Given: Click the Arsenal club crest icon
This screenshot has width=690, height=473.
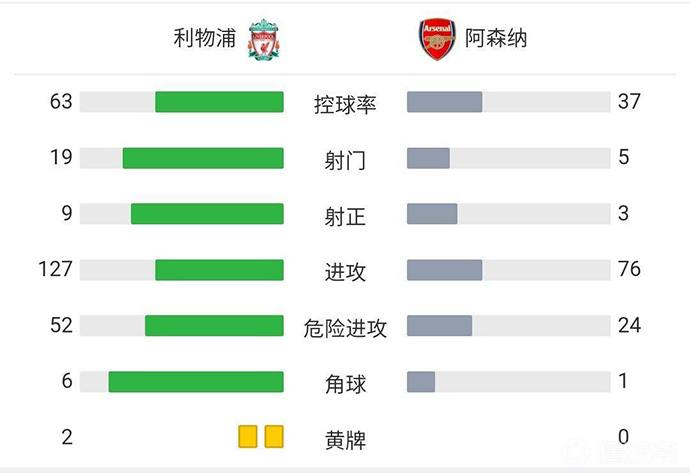Looking at the screenshot, I should 437,40.
